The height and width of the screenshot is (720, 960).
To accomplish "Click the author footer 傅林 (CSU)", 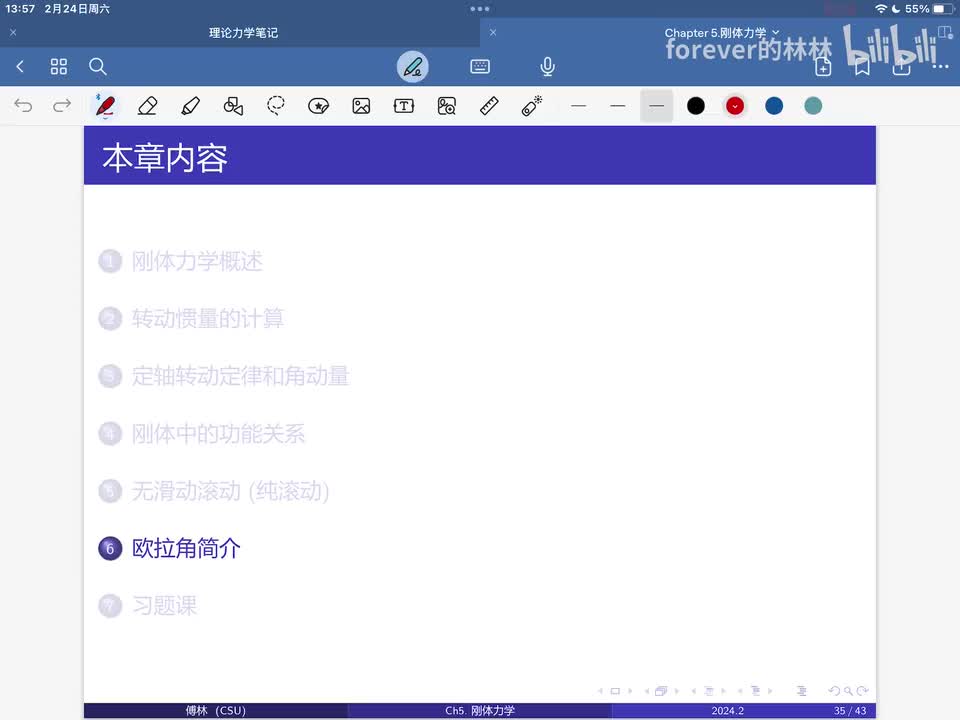I will pyautogui.click(x=216, y=710).
